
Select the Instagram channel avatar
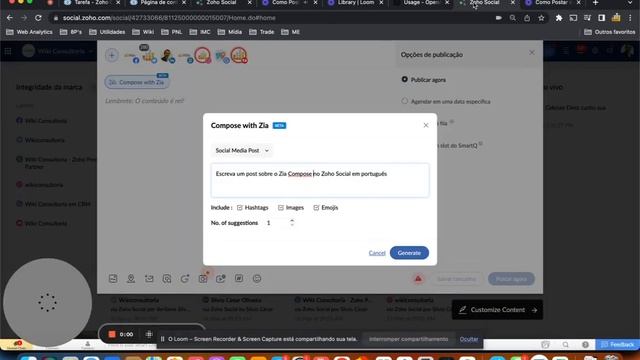(202, 56)
